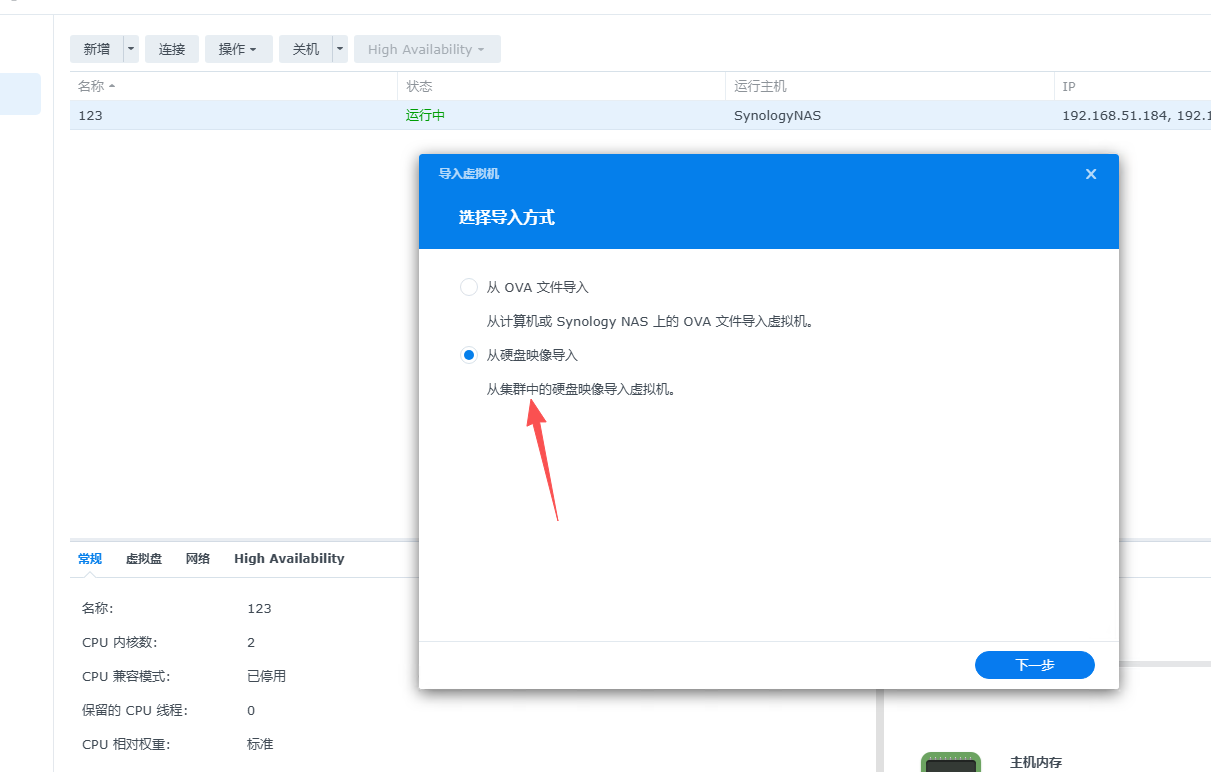Open the 操作 dropdown menu
Viewport: 1211px width, 772px height.
point(238,48)
